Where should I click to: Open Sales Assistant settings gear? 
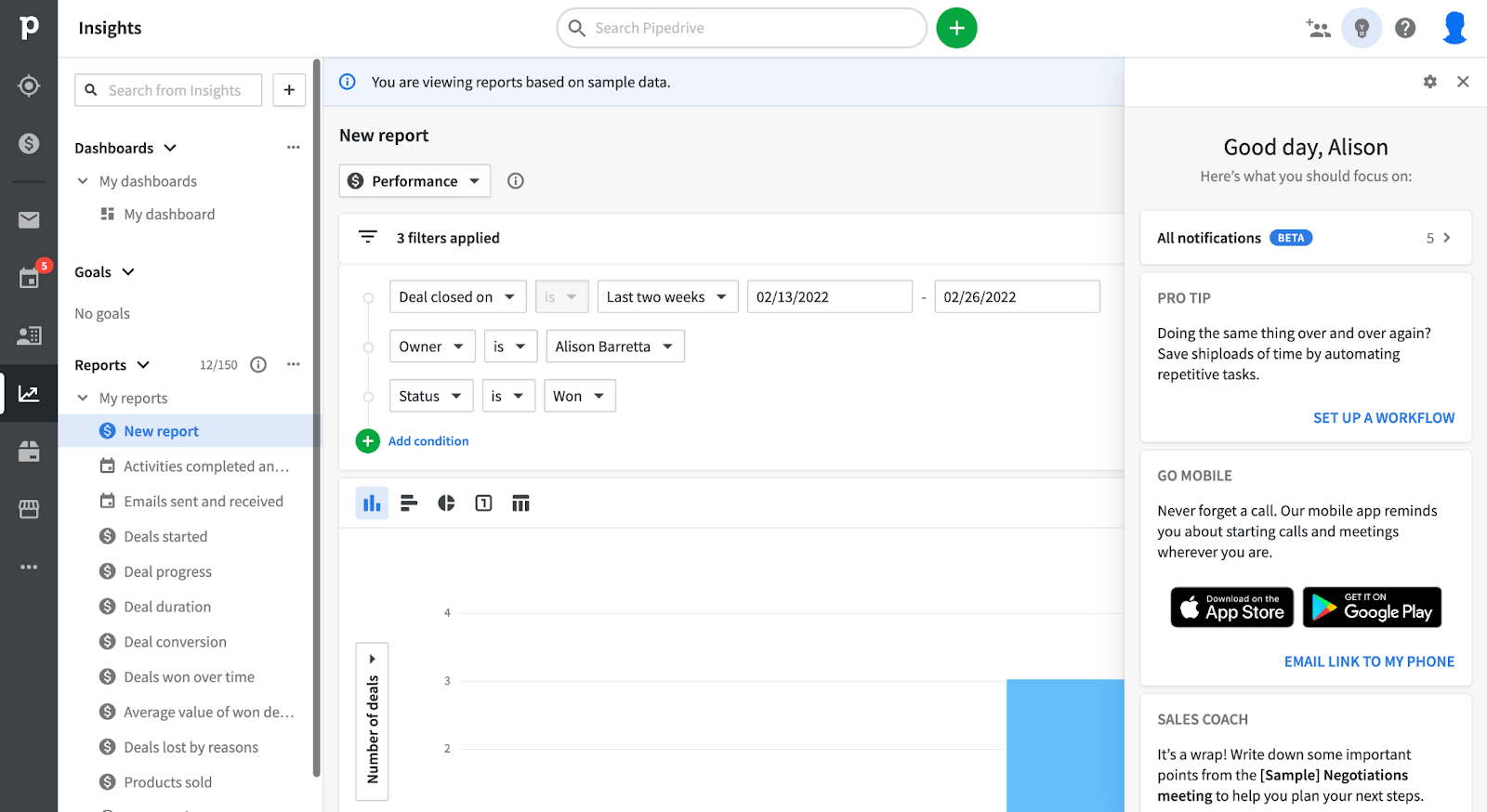coord(1430,82)
